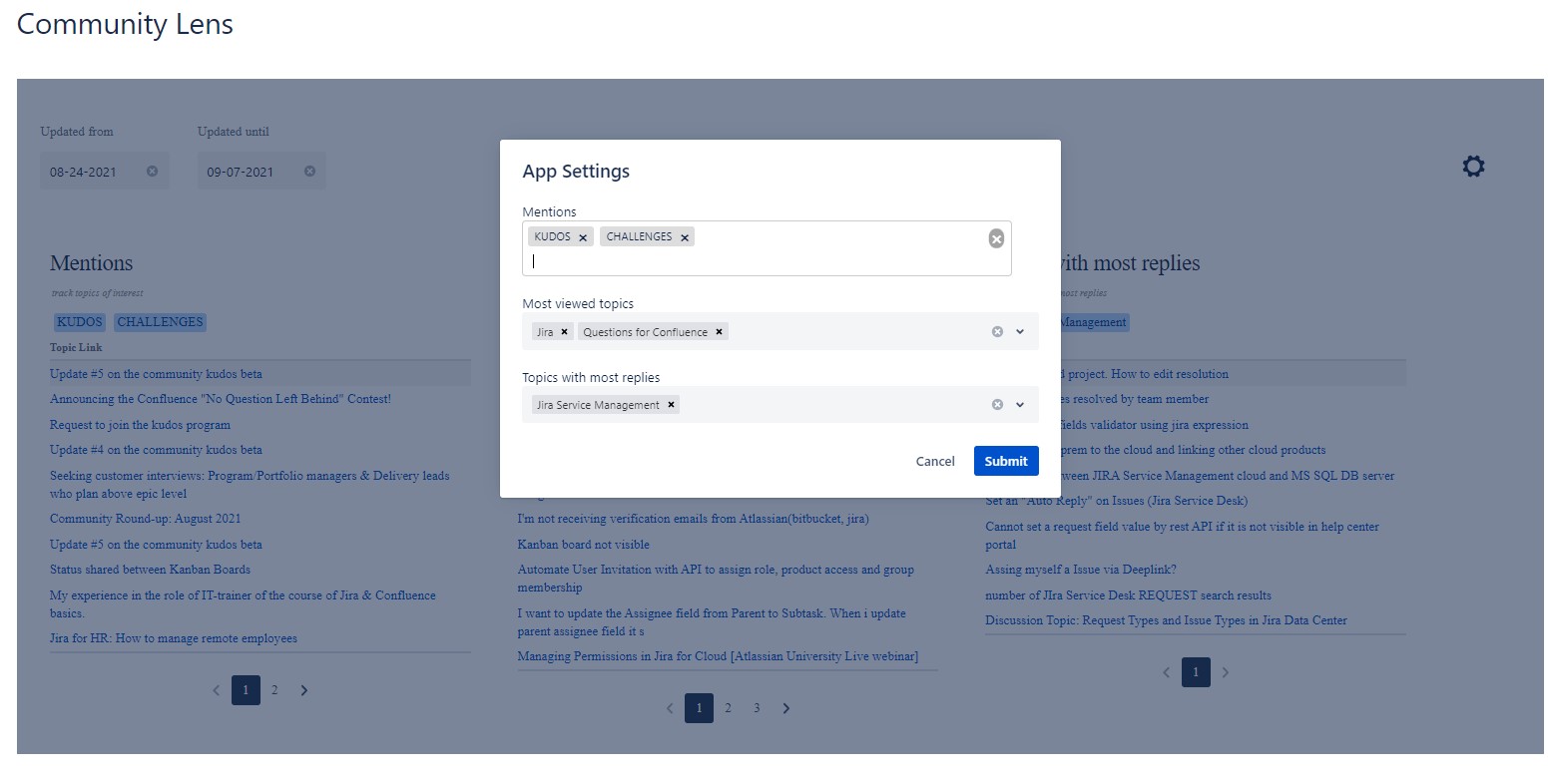Open 'Discussion Topic: Request Types and Issue Types'

click(1166, 620)
